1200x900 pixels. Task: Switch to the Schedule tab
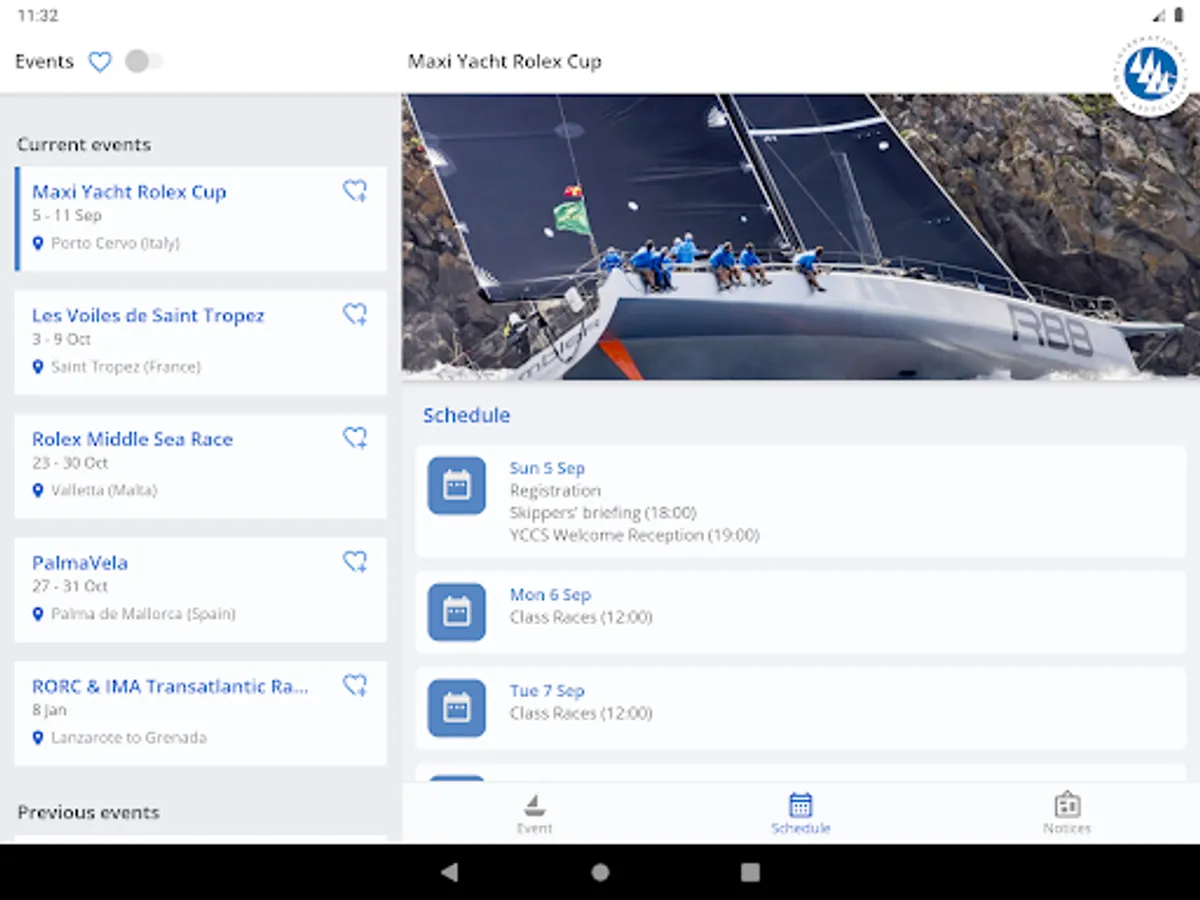[x=801, y=813]
